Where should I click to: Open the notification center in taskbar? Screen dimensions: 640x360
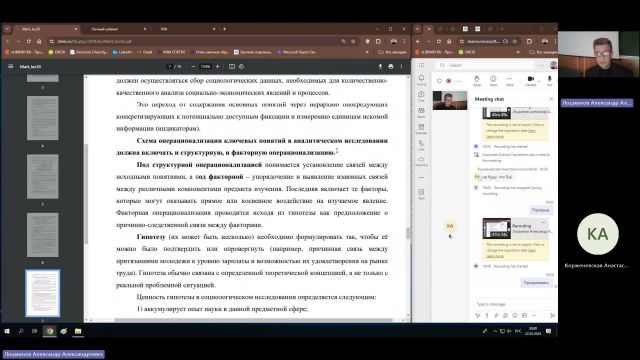[549, 331]
